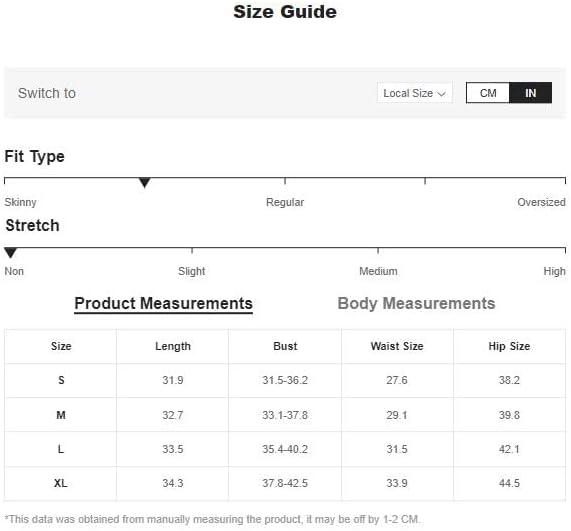The height and width of the screenshot is (531, 571).
Task: Click the Fit Type triangle marker
Action: point(145,182)
